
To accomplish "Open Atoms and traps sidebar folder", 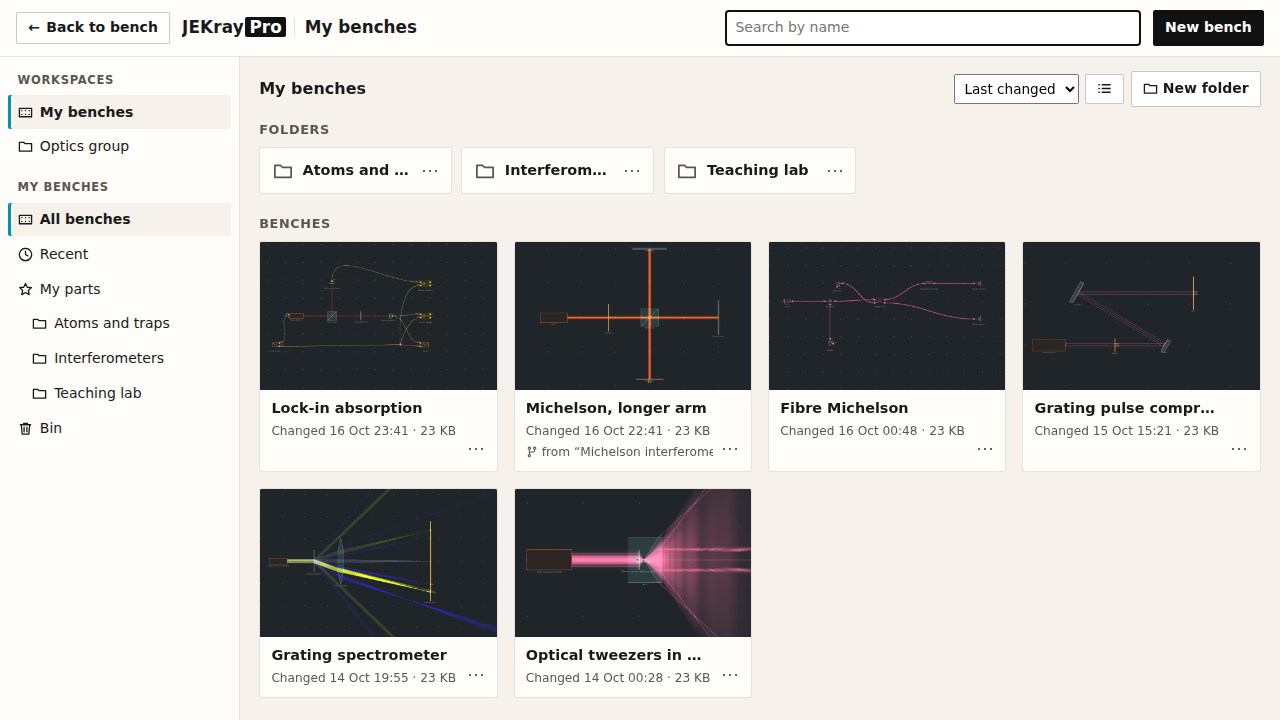I will click(x=127, y=323).
